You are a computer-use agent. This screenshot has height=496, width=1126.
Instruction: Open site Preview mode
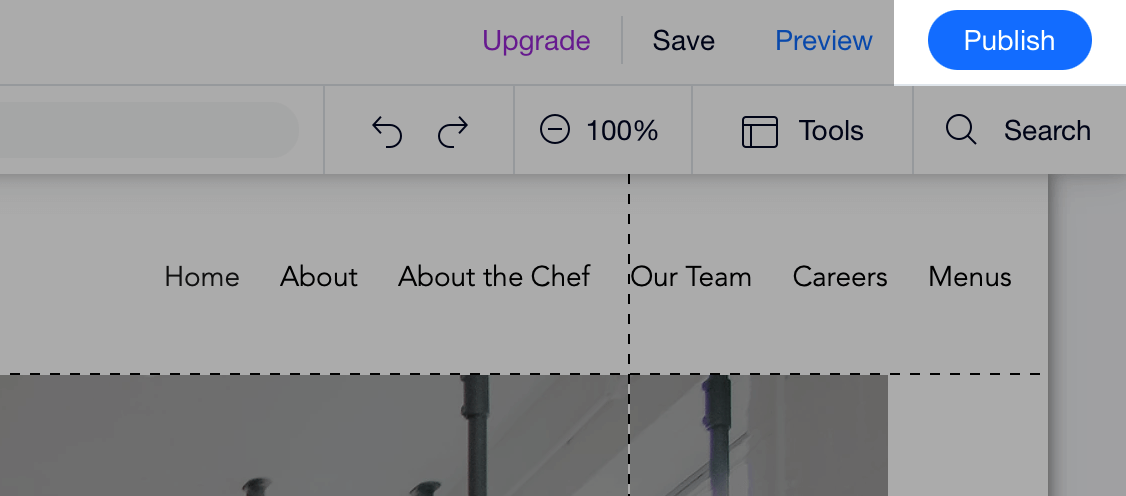click(x=824, y=40)
